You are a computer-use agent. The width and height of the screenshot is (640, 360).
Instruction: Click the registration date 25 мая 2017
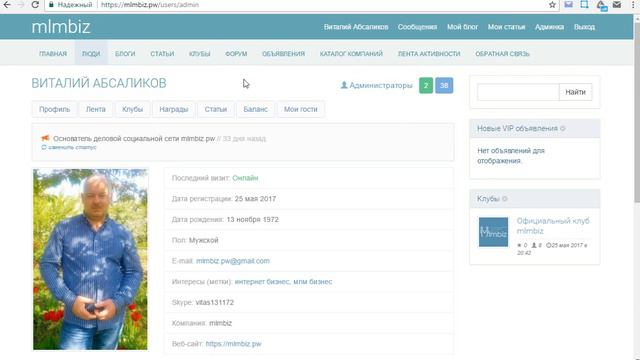point(255,199)
